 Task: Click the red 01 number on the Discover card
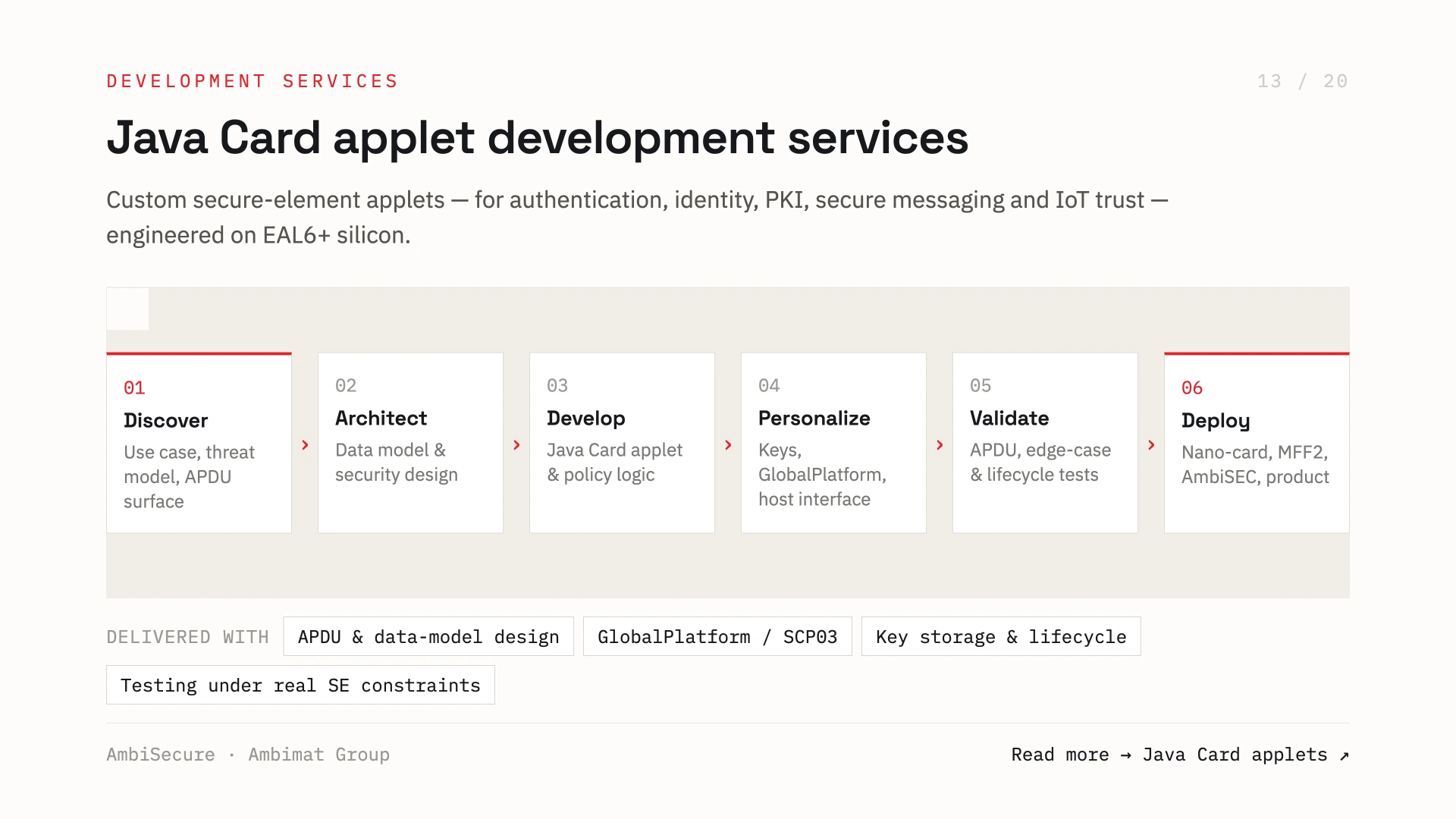pos(134,388)
